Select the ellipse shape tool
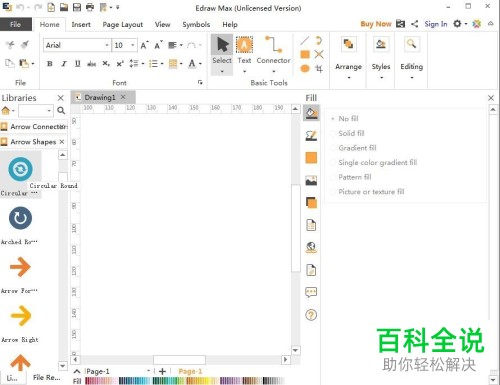500x385 pixels. (305, 69)
